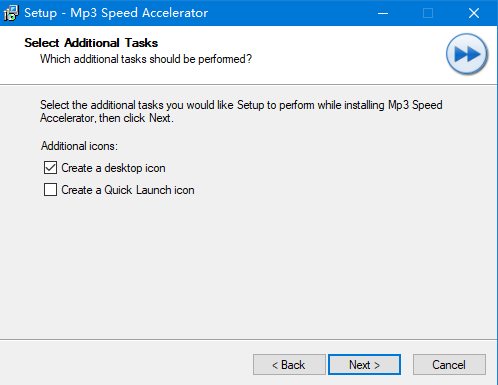Minimize the Setup window

(383, 13)
